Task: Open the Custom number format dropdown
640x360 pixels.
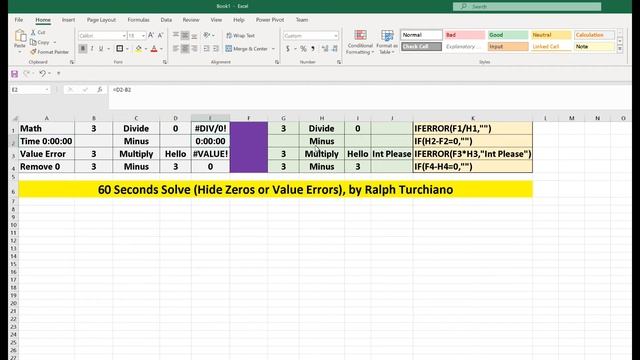Action: [336, 36]
